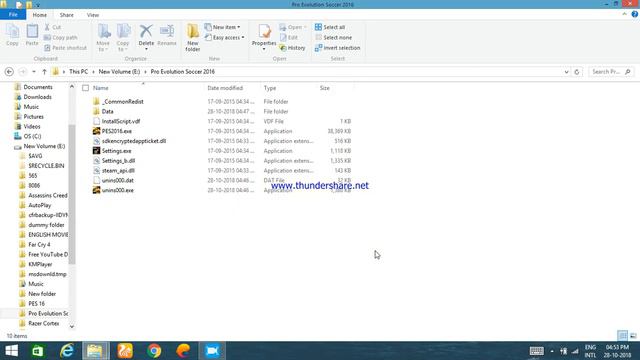The height and width of the screenshot is (360, 640).
Task: Click Edit in Open group
Action: (289, 38)
